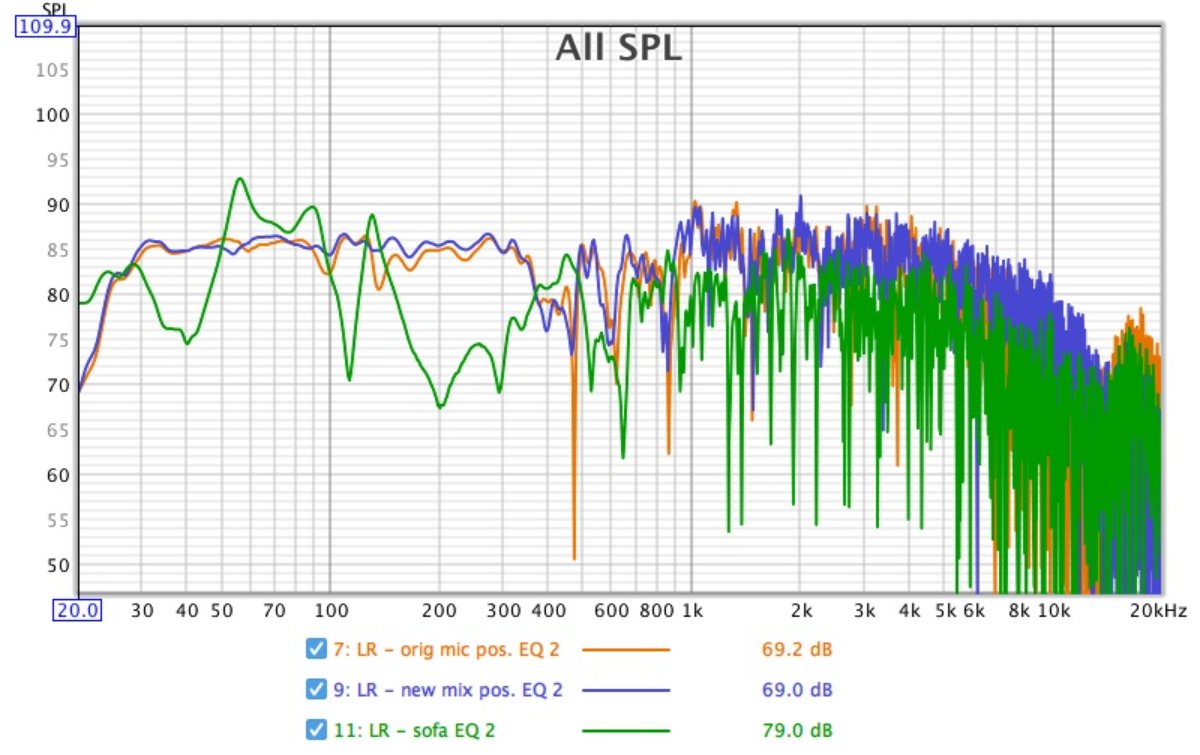Click the 69.0 dB readout value
Screen dimensions: 1200x755
click(x=796, y=690)
